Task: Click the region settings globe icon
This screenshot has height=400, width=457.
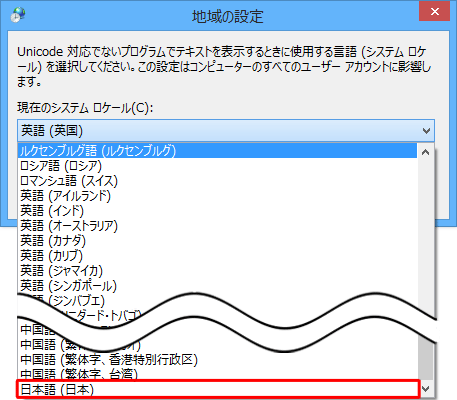Action: pyautogui.click(x=18, y=15)
